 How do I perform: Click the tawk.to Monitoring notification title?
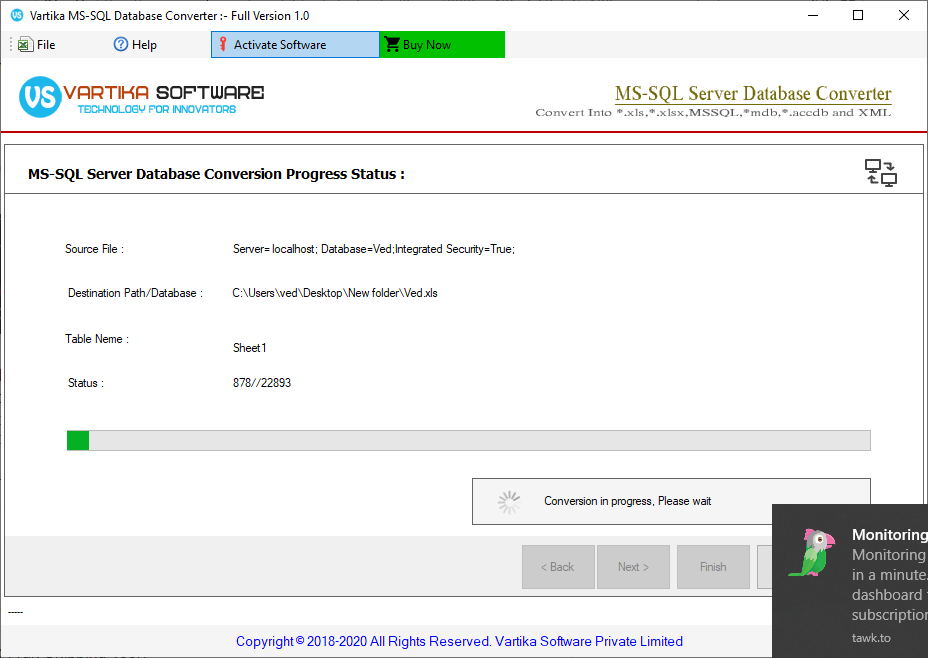click(x=890, y=534)
